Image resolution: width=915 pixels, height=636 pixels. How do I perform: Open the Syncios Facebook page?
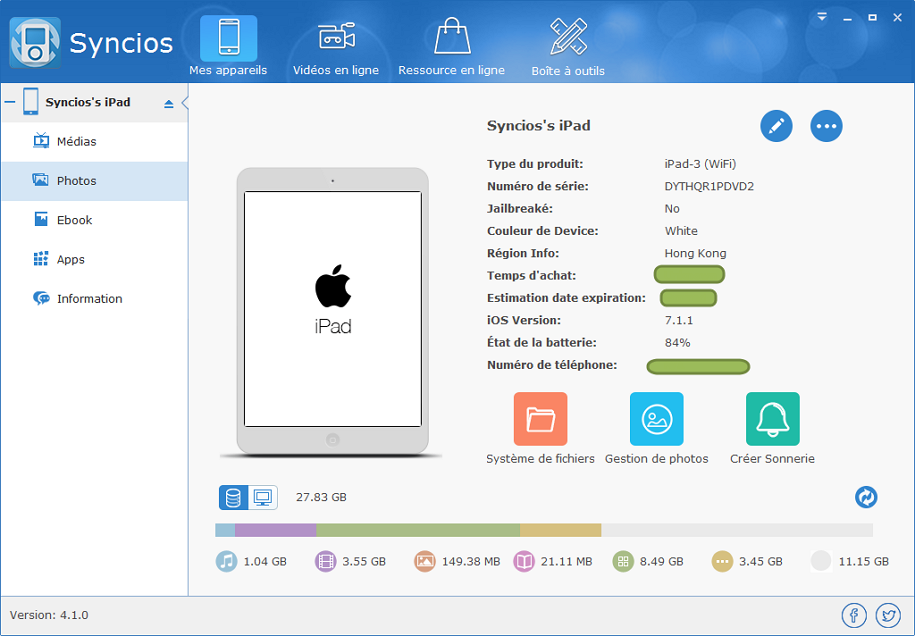(x=854, y=615)
